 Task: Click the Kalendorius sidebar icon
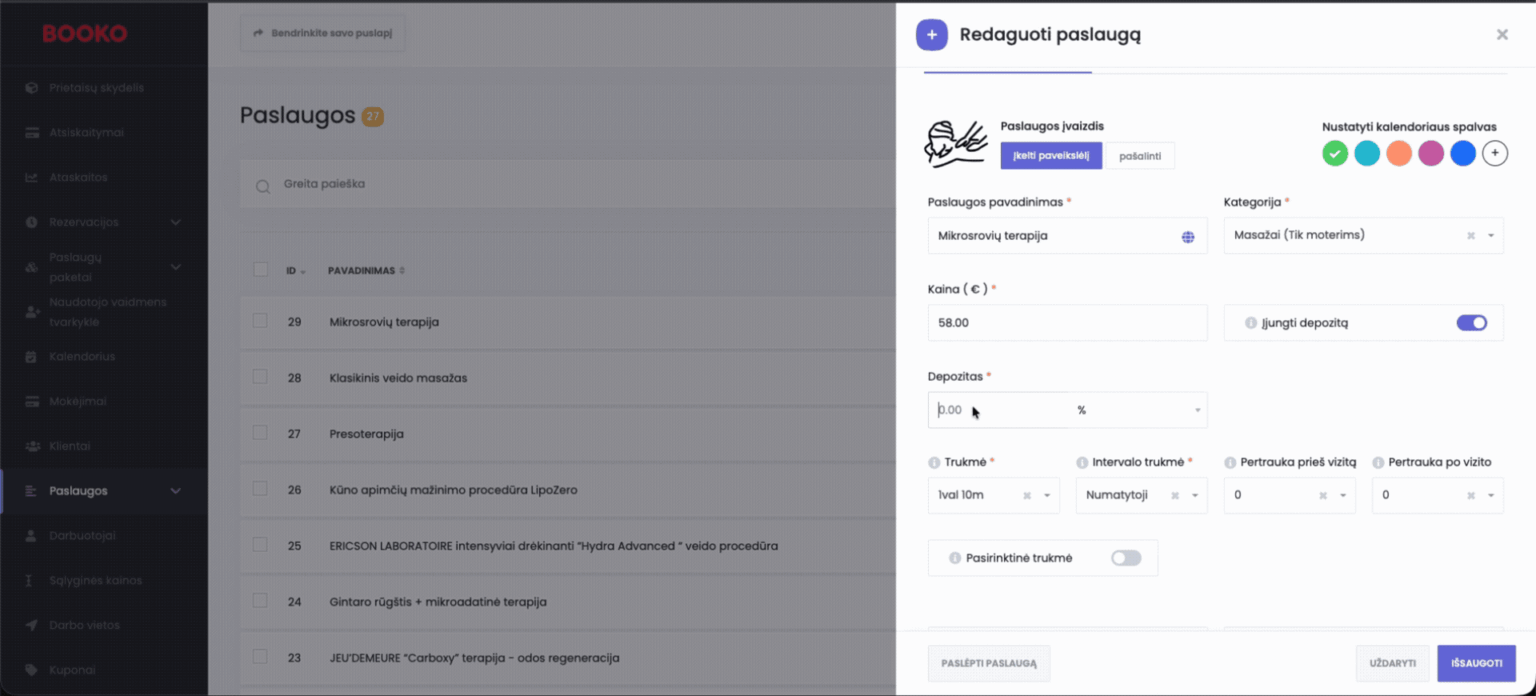click(x=31, y=357)
